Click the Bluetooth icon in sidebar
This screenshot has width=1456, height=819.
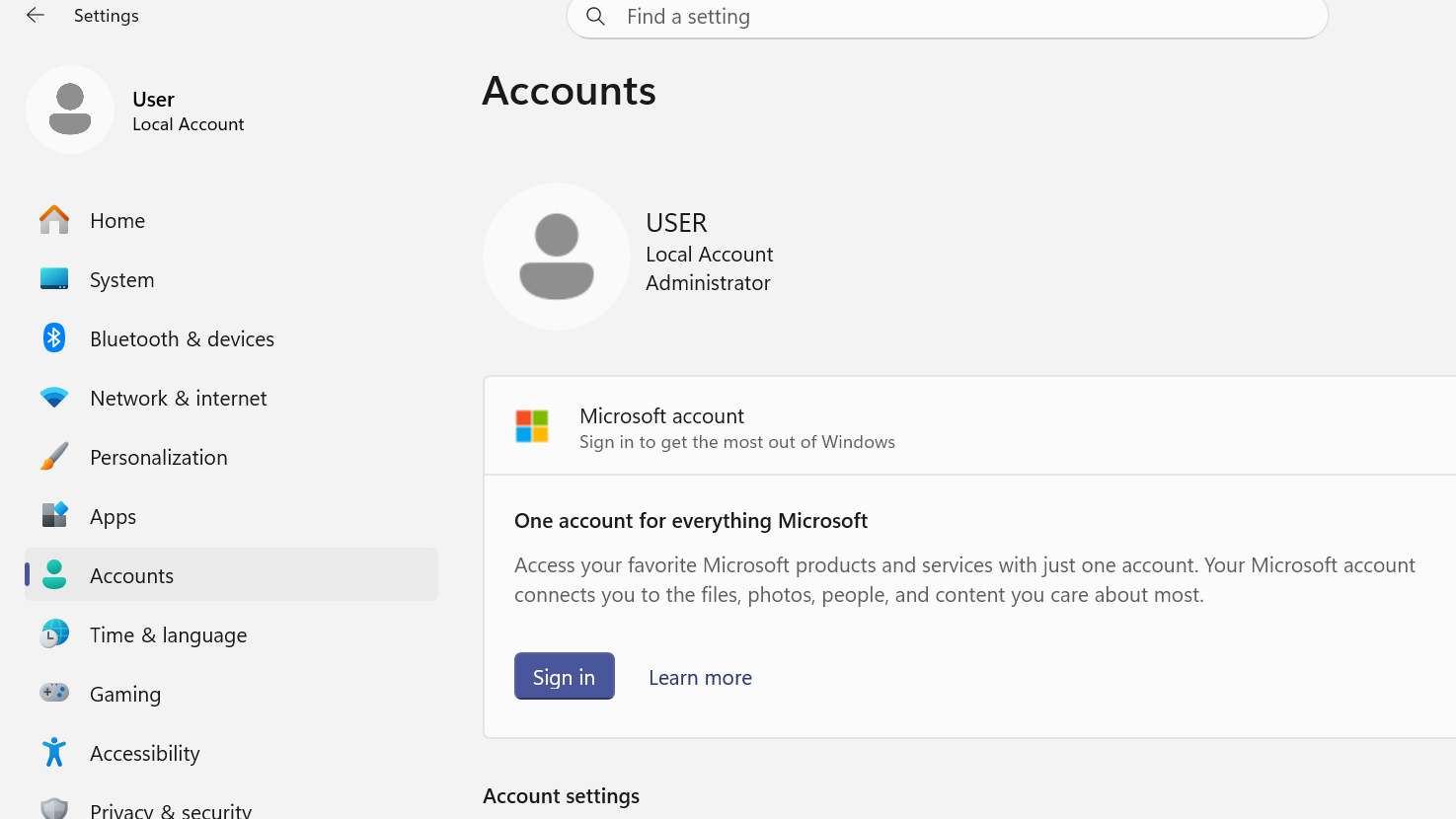[54, 338]
